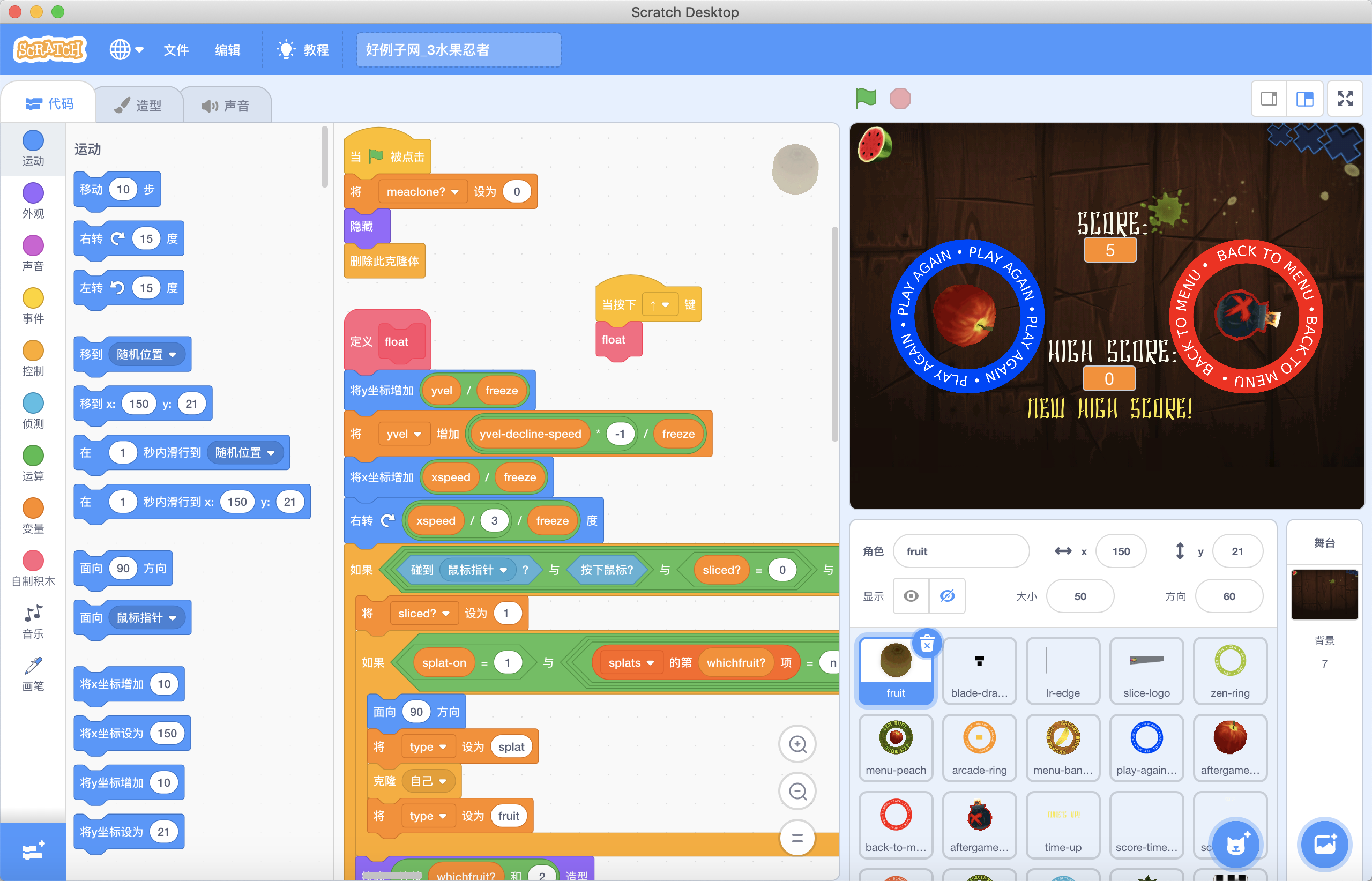
Task: Select the 外观 looks category
Action: 33,201
